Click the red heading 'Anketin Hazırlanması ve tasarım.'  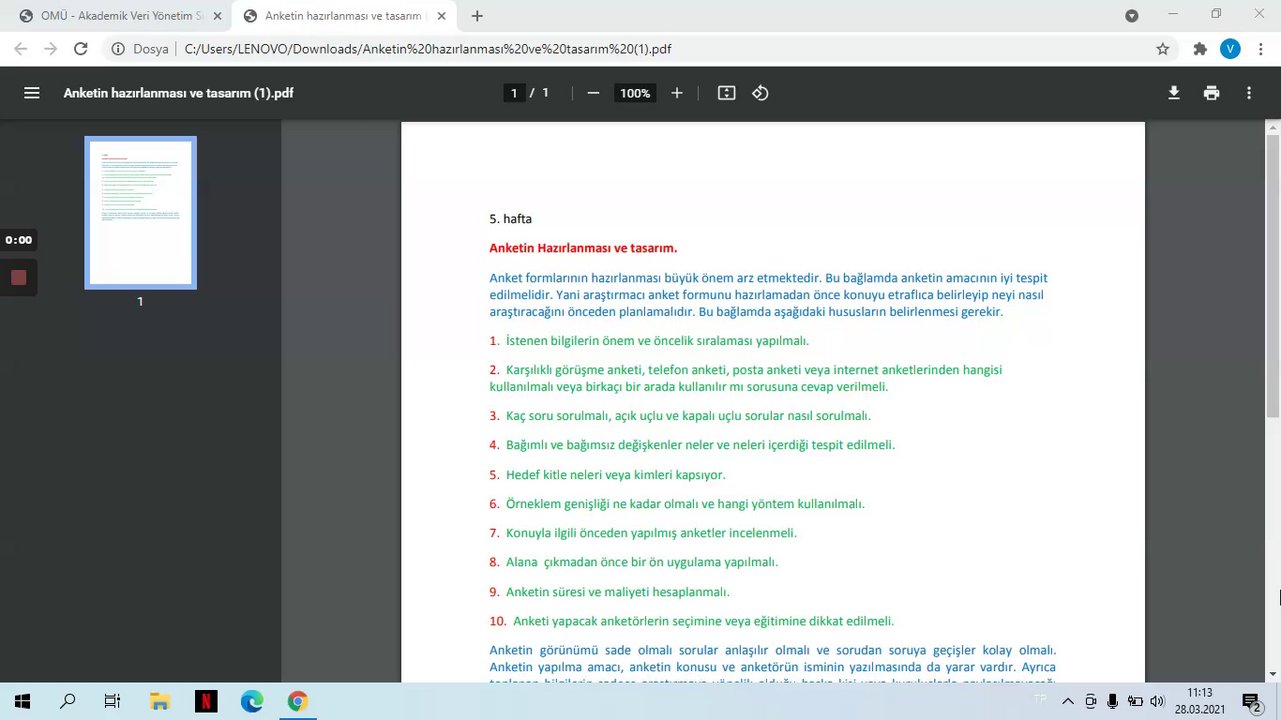[x=583, y=248]
